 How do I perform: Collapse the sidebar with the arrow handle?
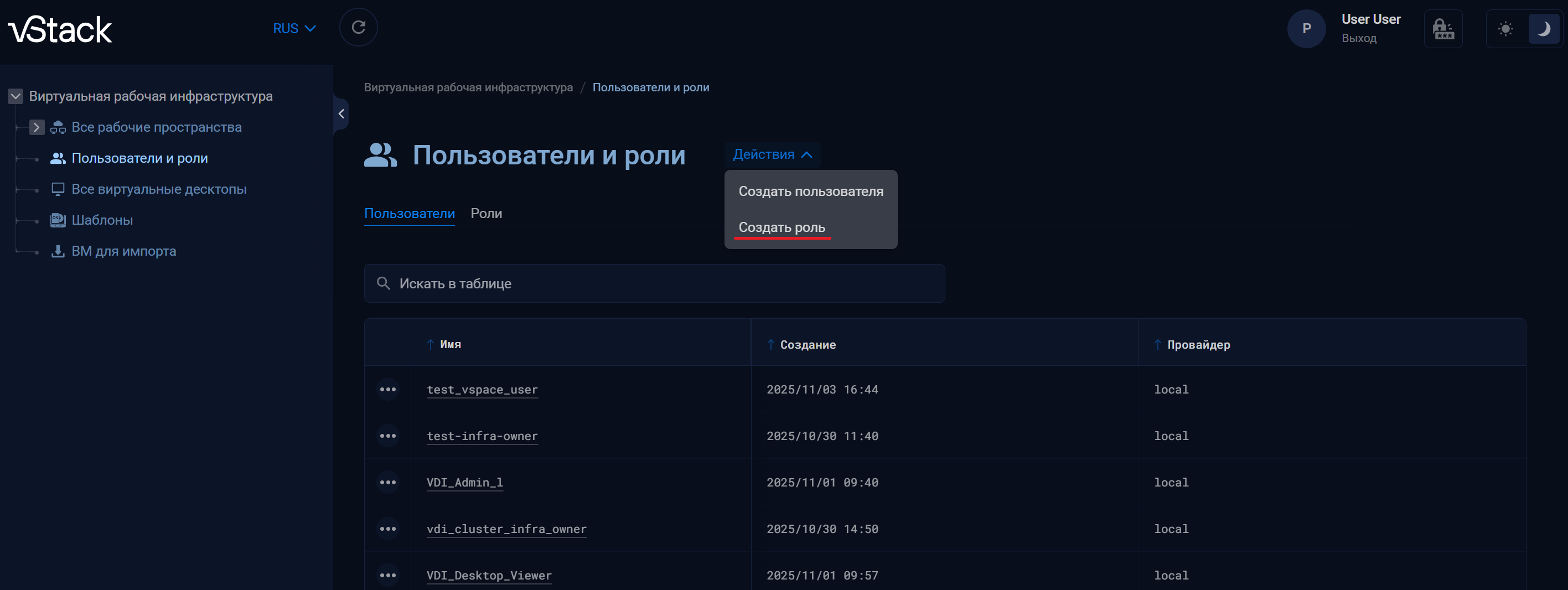pos(341,114)
